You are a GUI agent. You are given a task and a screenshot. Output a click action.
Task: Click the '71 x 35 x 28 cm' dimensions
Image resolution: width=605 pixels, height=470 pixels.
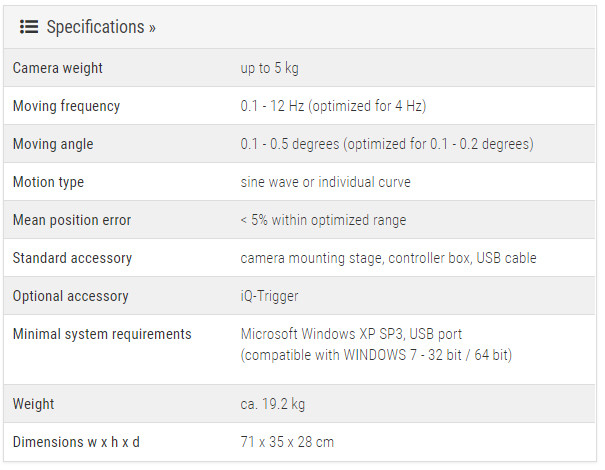click(x=287, y=442)
